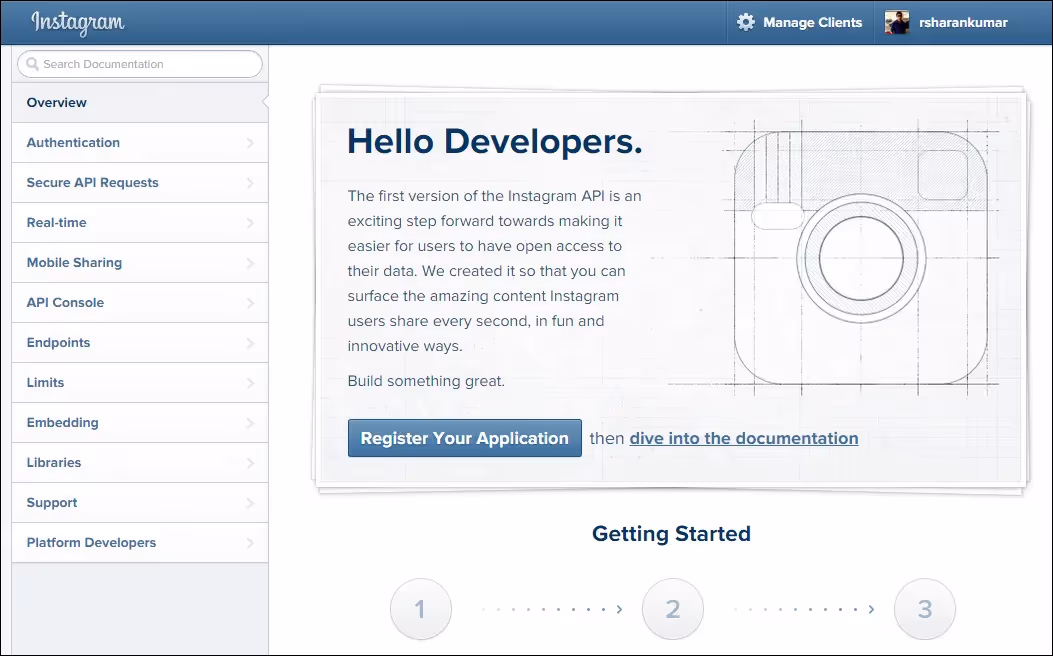Viewport: 1053px width, 656px height.
Task: Click the Instagram logo in header
Action: pyautogui.click(x=77, y=23)
